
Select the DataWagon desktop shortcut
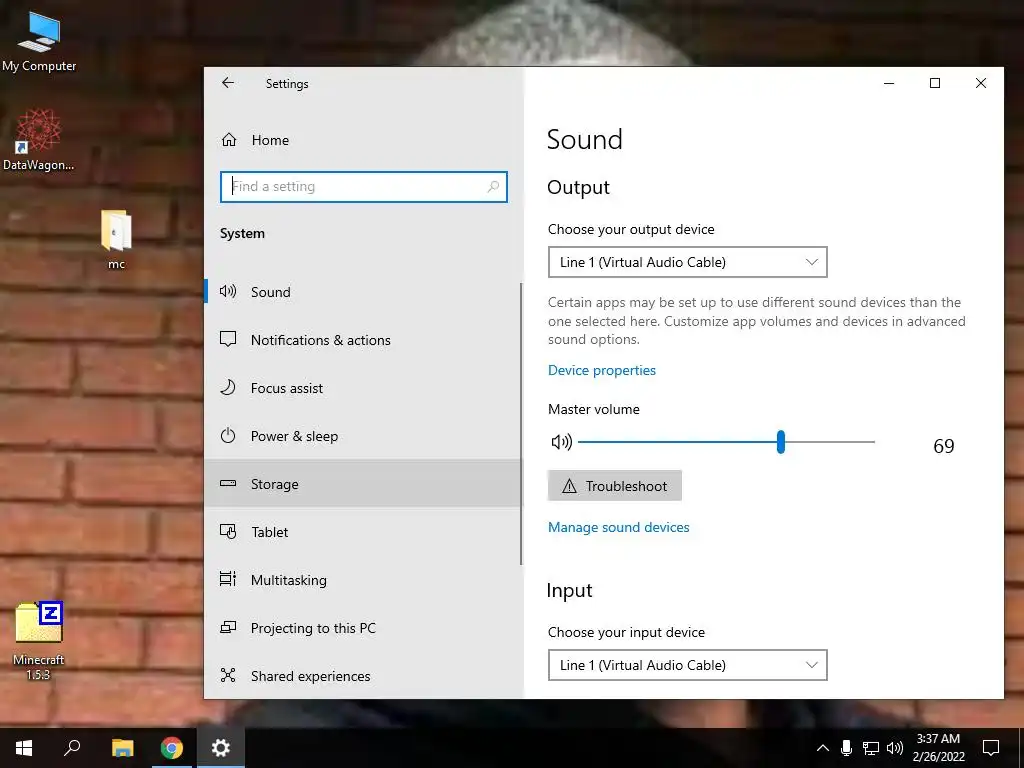tap(39, 140)
